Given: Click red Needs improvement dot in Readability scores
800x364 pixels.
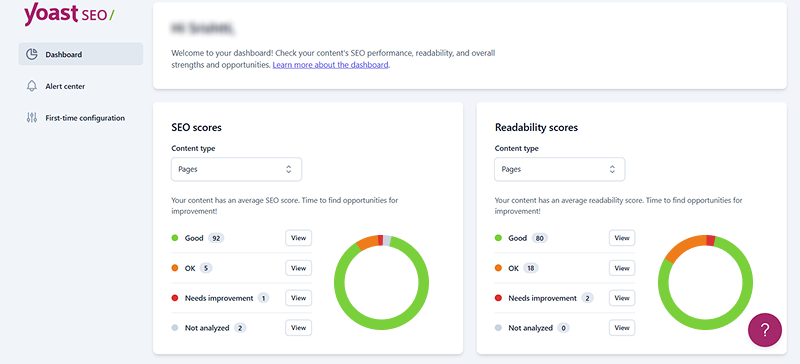Looking at the screenshot, I should coord(498,298).
